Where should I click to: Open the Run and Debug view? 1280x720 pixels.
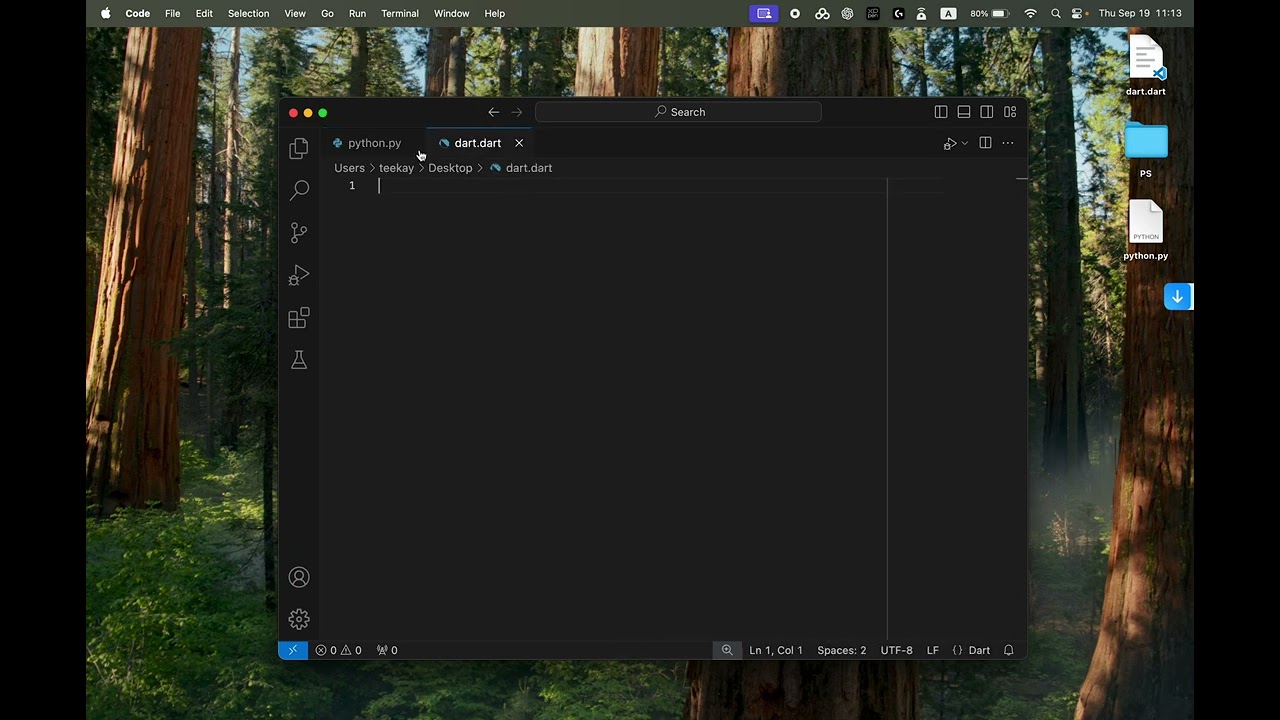pyautogui.click(x=298, y=275)
